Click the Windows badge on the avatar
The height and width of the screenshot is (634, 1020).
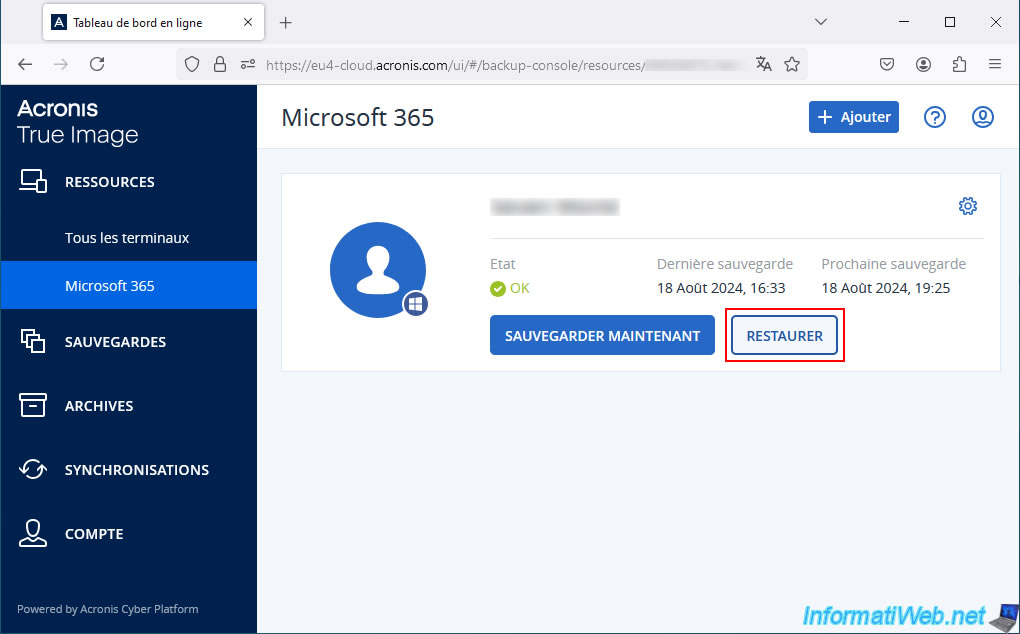click(x=416, y=304)
